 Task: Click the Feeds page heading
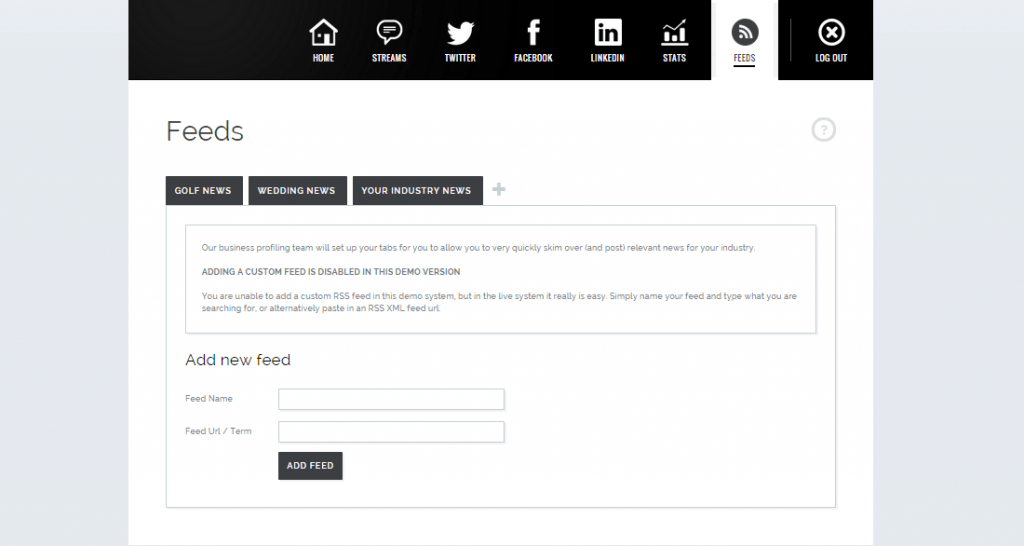(x=204, y=131)
